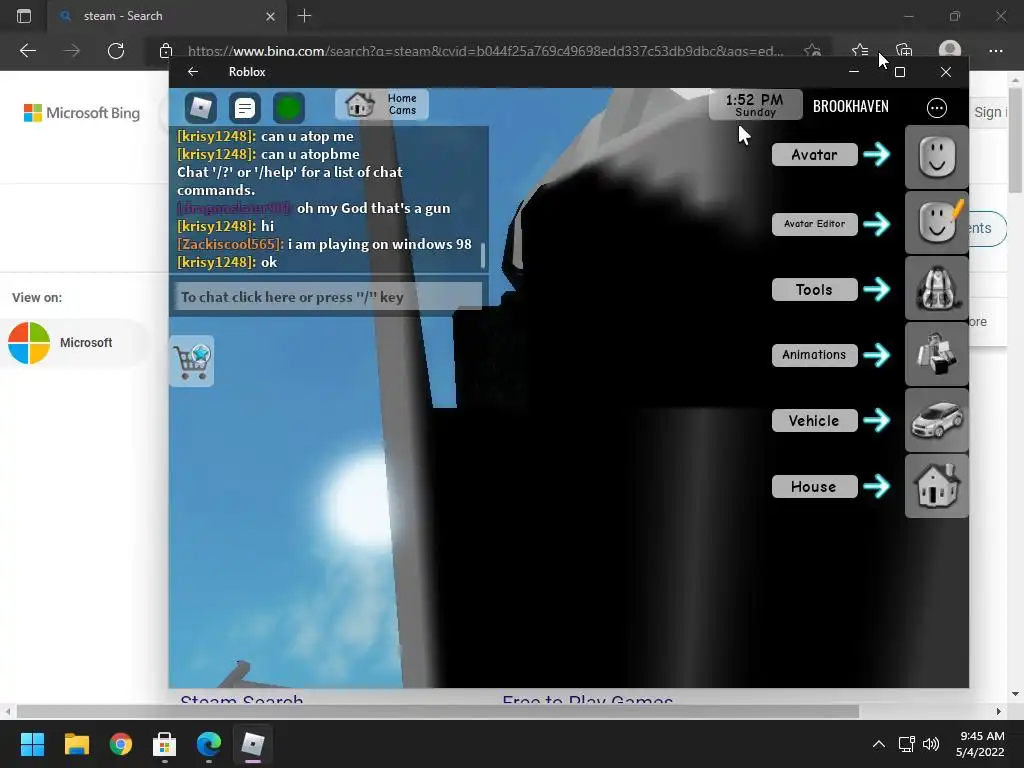
Task: Open the House icon in Brookhaven
Action: point(936,486)
